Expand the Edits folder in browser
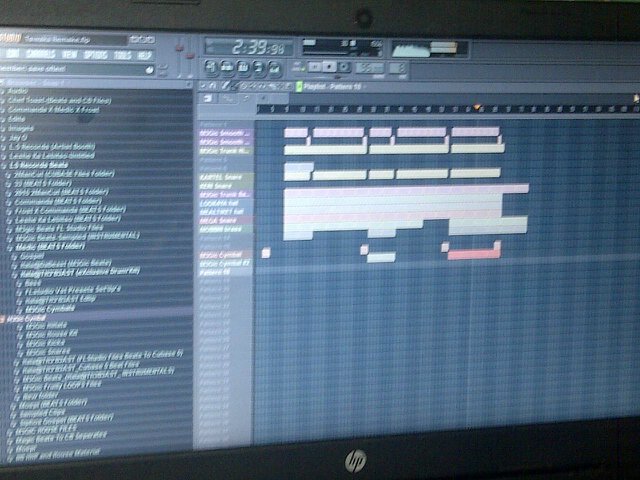640x480 pixels. point(17,119)
